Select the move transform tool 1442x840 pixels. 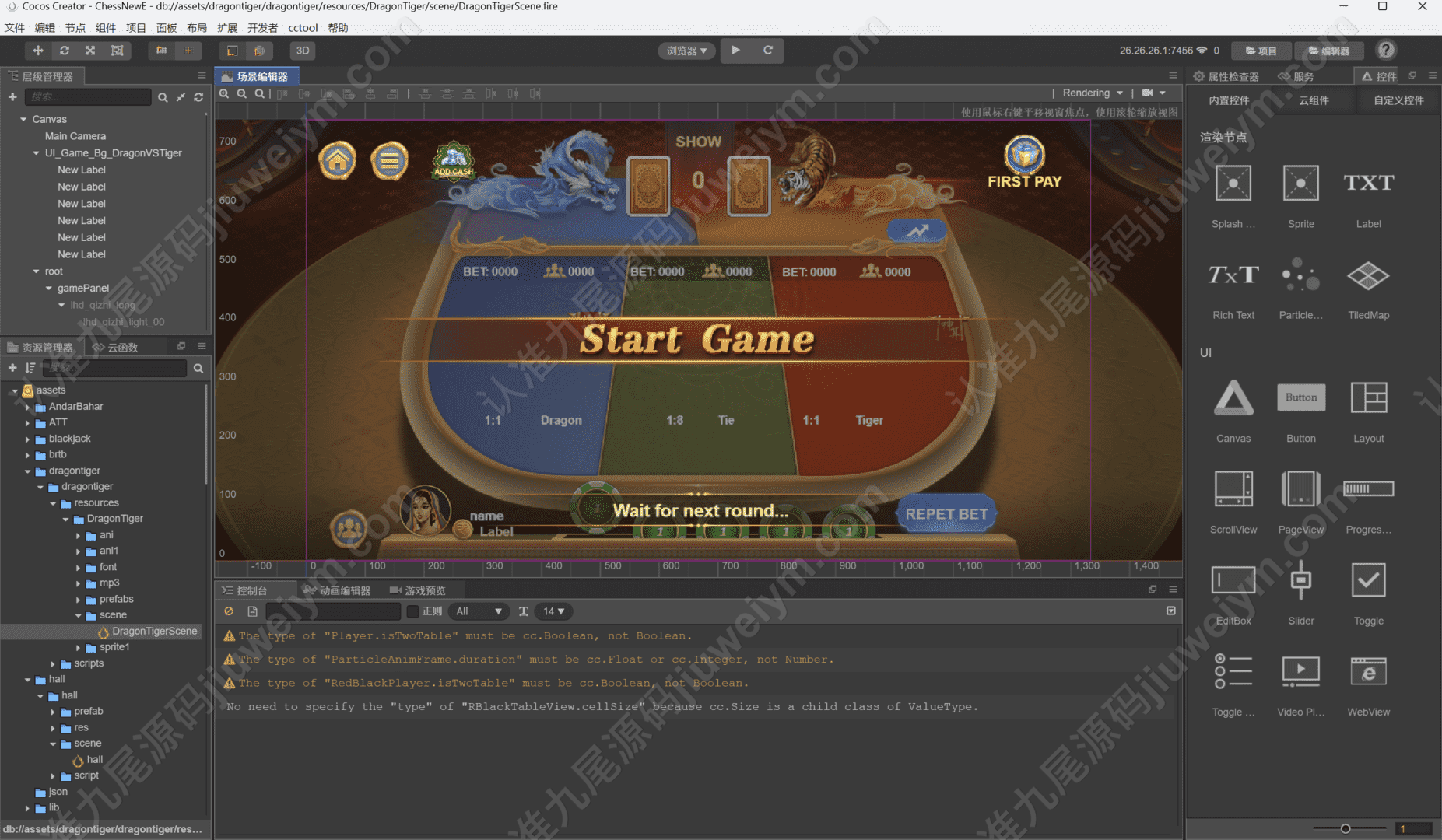(38, 51)
